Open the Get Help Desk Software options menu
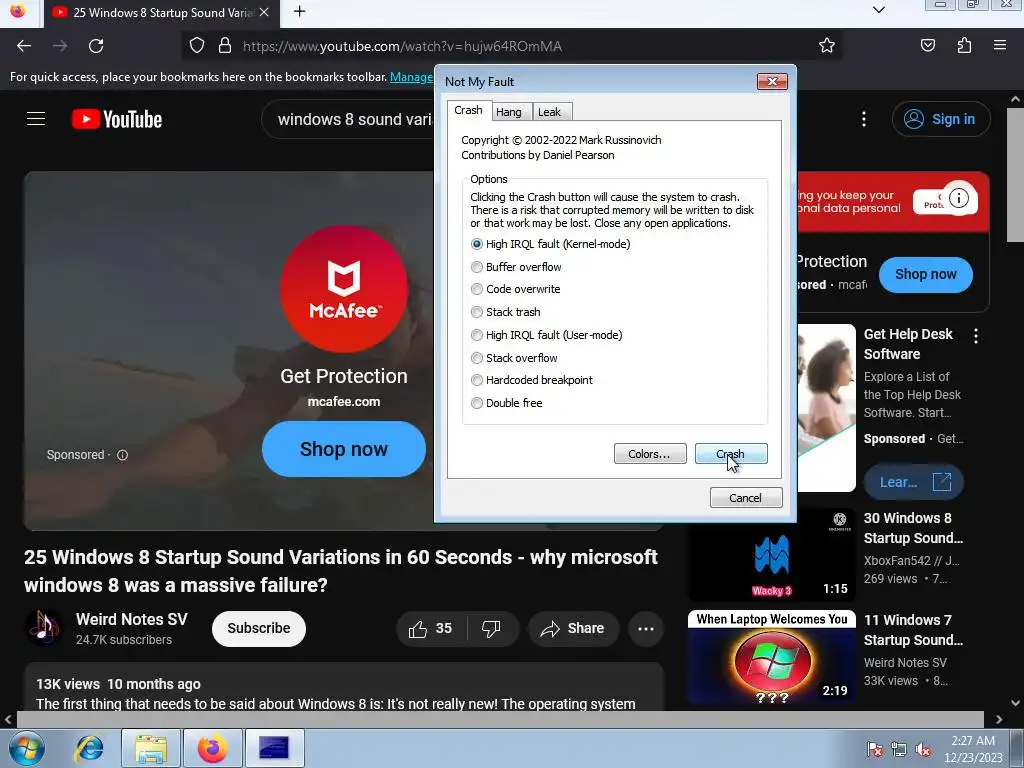The image size is (1024, 768). [976, 336]
